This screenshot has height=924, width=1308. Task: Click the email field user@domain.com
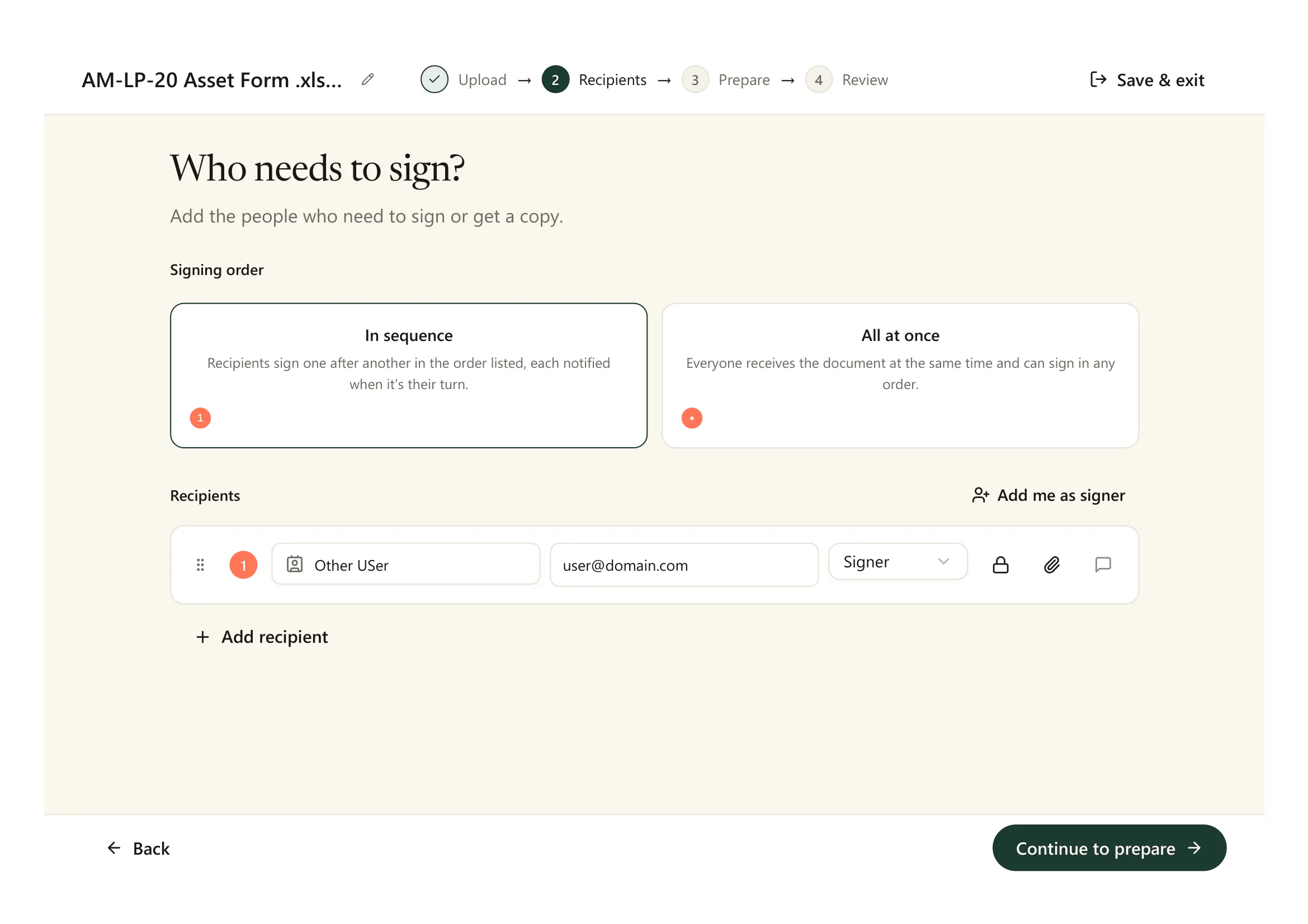coord(684,565)
